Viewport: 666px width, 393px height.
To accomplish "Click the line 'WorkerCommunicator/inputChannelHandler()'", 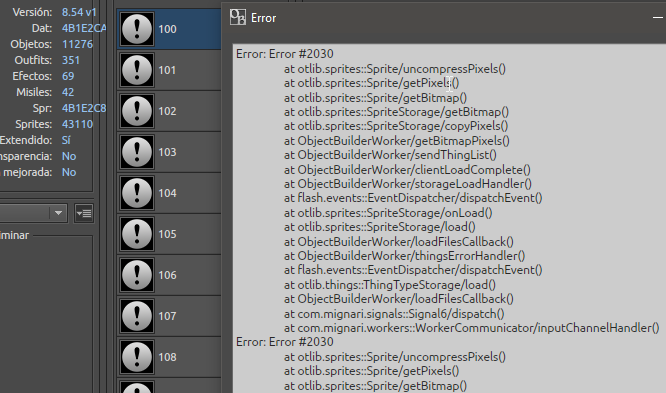I will pos(472,328).
